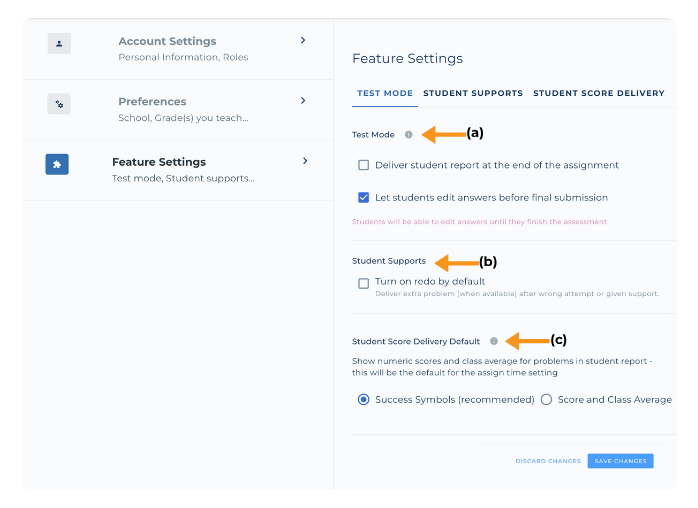Click the Discard Changes link
698x508 pixels.
[x=548, y=461]
